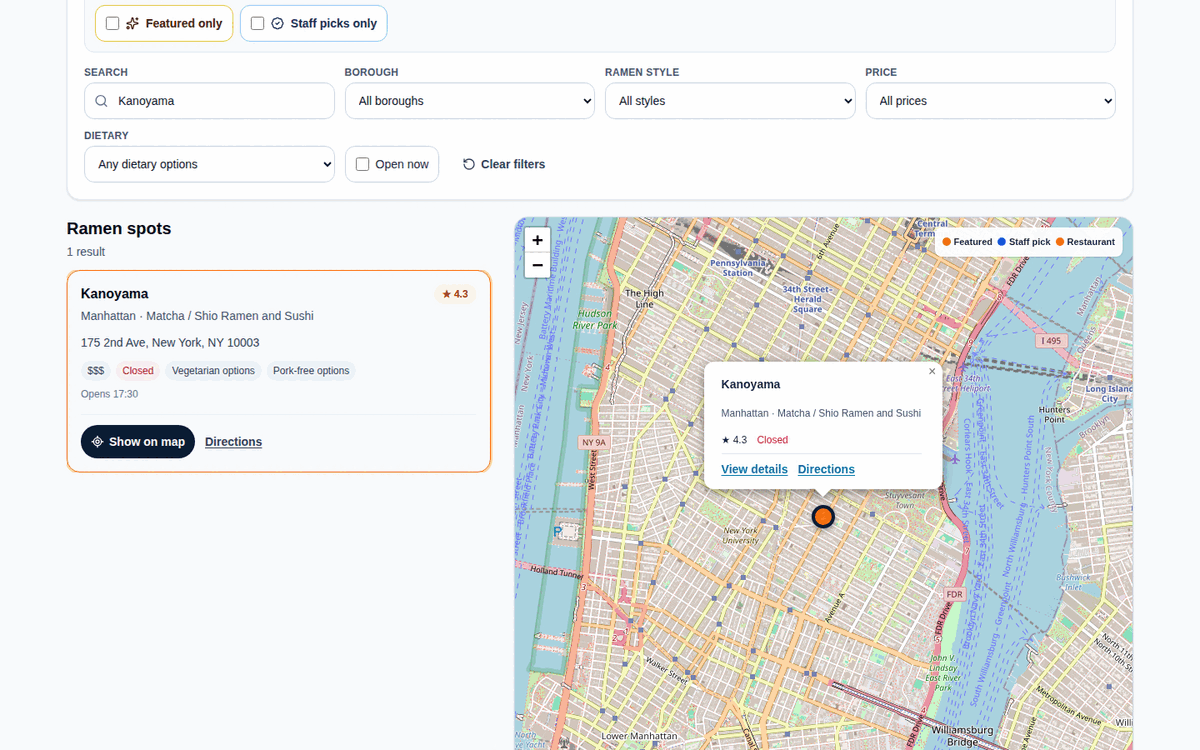Click the Ramen spots heading
The width and height of the screenshot is (1200, 750).
pyautogui.click(x=119, y=229)
